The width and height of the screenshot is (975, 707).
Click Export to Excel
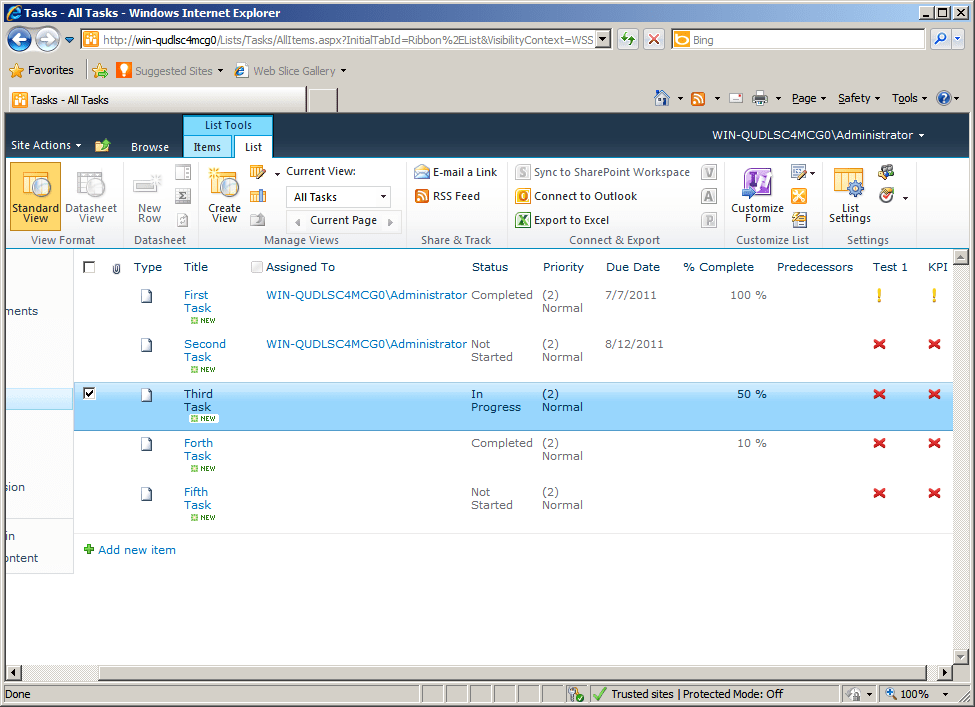tap(563, 220)
